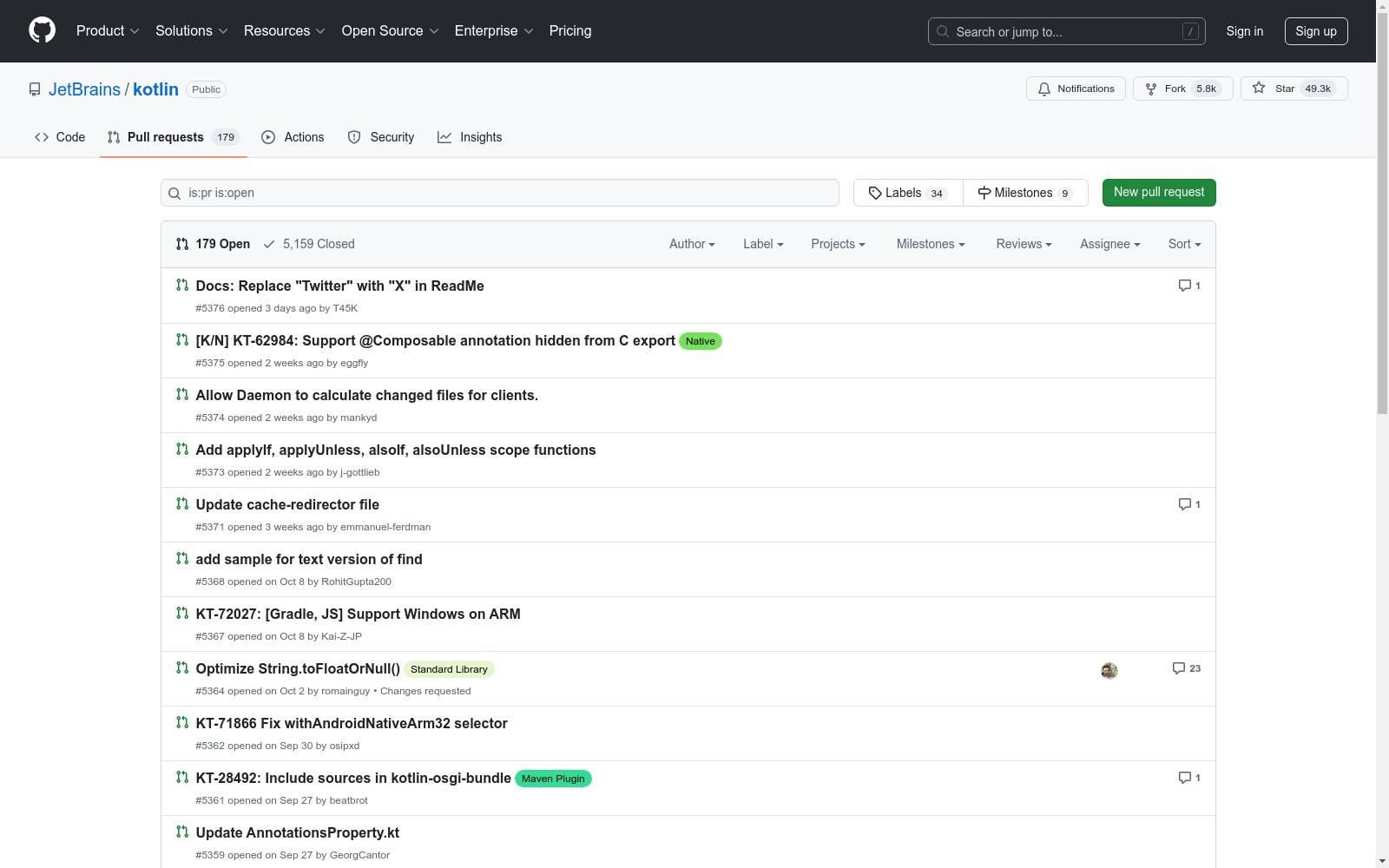Click the star icon on Star button

1259,89
